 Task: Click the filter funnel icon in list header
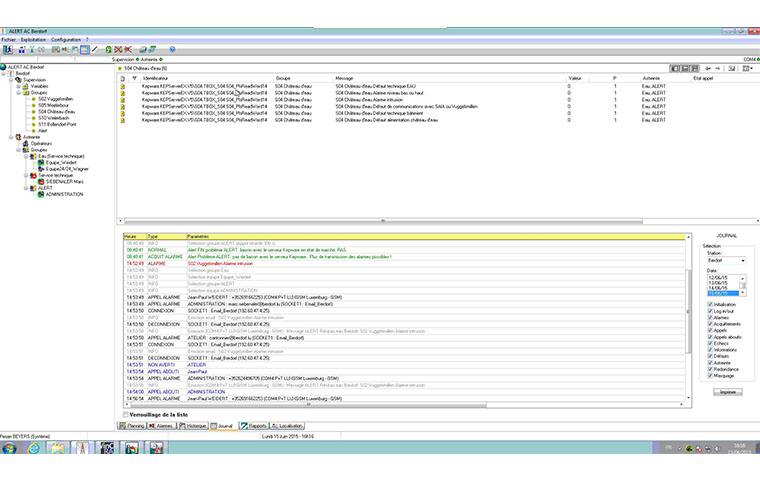point(134,78)
